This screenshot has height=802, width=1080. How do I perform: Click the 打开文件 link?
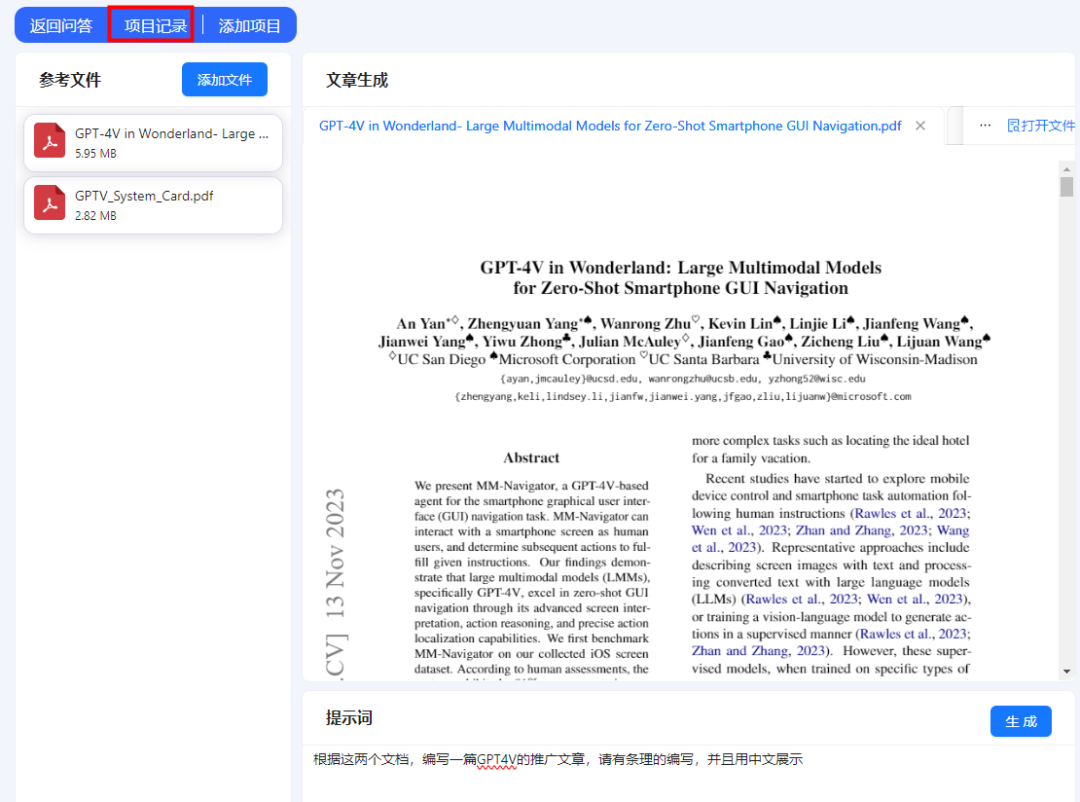(x=1041, y=125)
